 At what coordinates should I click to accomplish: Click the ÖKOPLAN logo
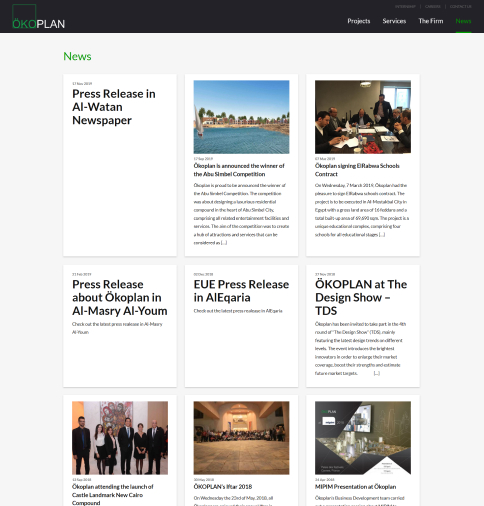click(38, 17)
